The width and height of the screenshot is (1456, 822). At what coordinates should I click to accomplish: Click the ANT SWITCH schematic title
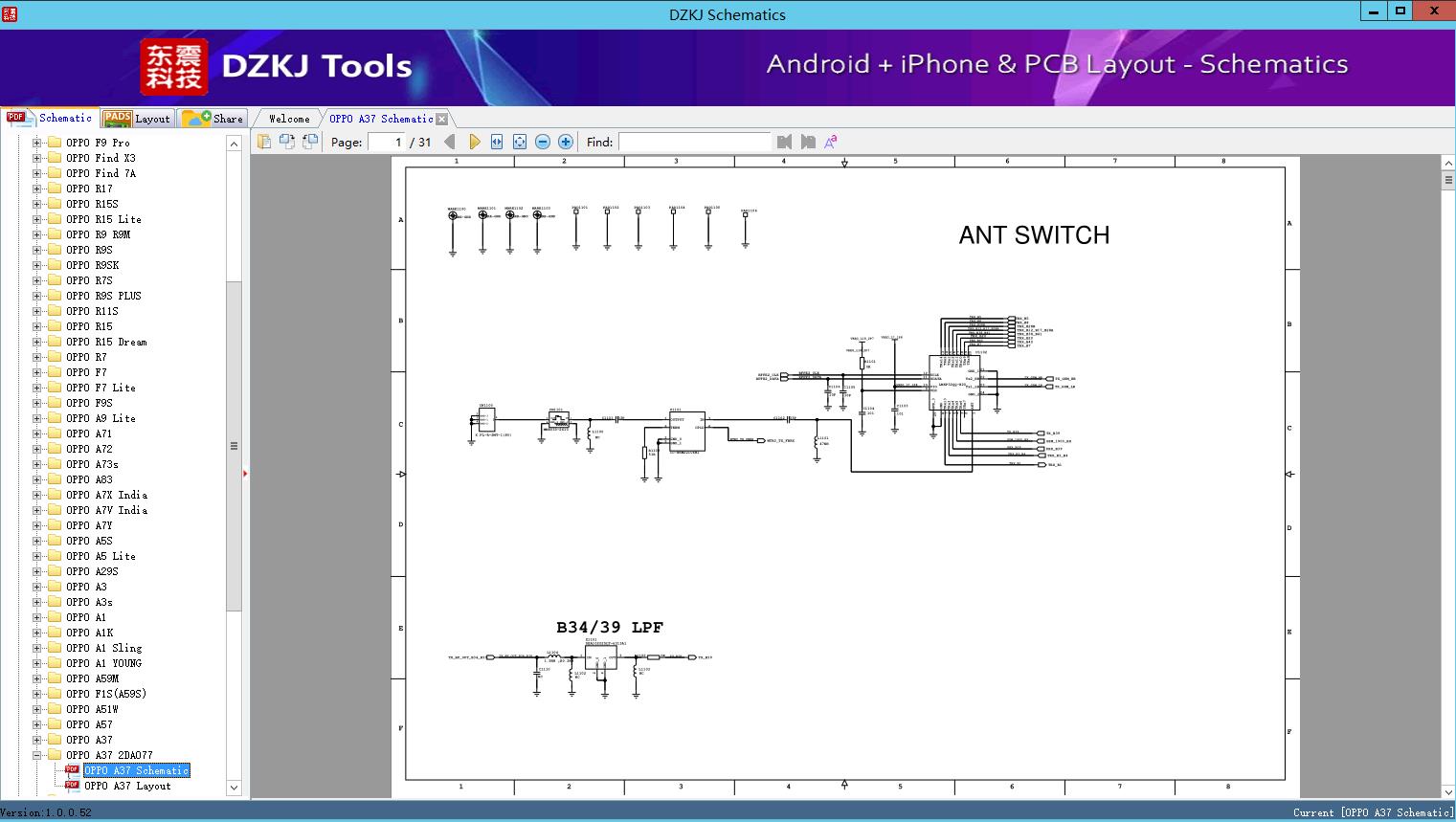click(x=1034, y=235)
